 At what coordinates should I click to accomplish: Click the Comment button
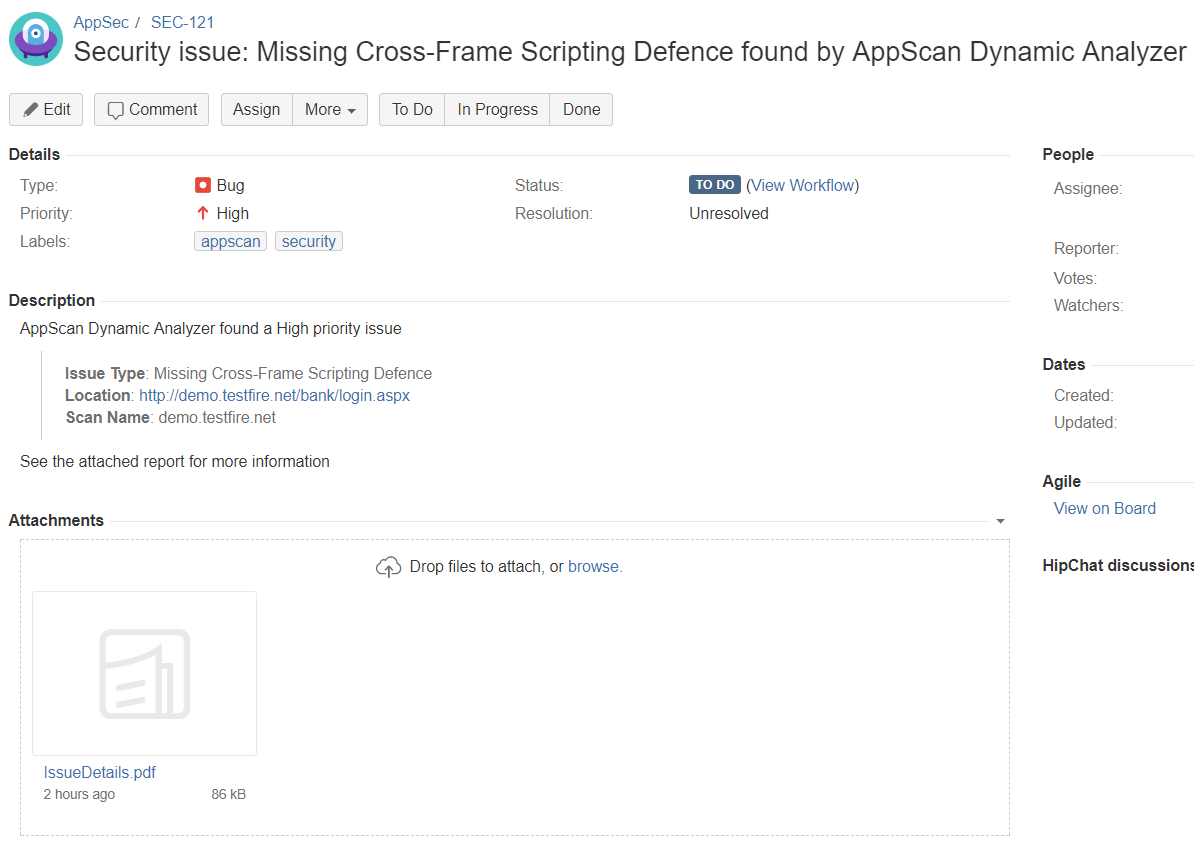point(152,110)
